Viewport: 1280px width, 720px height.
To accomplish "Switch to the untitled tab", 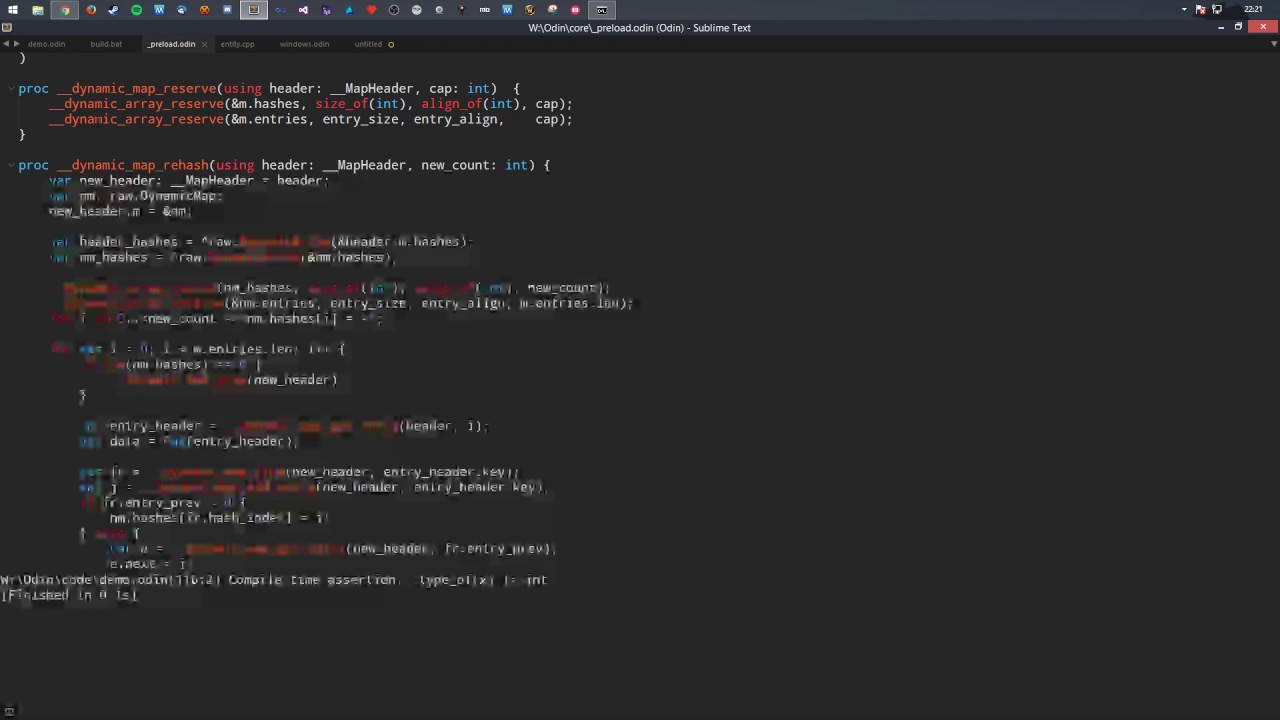I will coord(368,44).
